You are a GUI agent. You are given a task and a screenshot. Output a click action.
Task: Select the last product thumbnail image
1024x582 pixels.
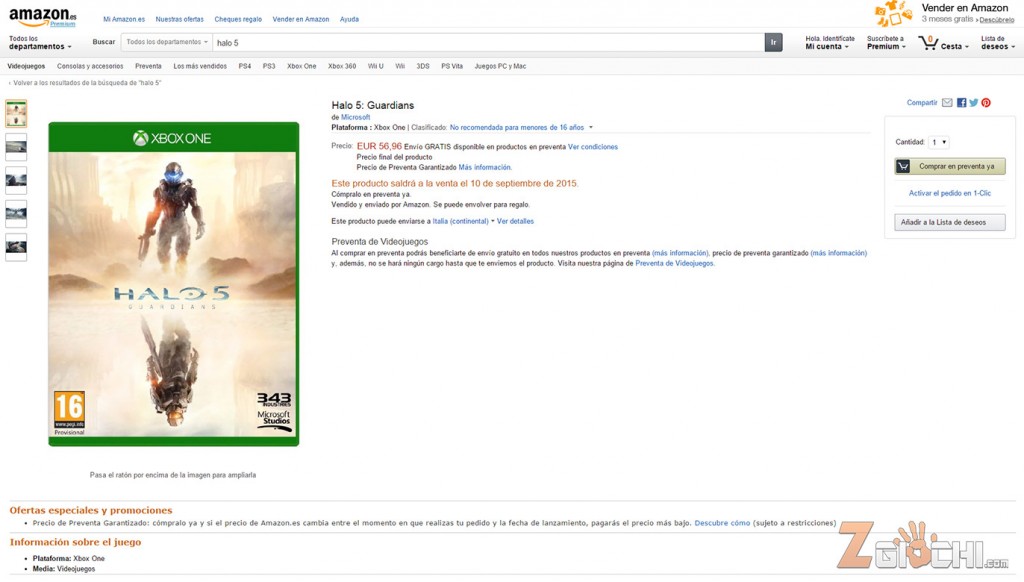(x=16, y=247)
